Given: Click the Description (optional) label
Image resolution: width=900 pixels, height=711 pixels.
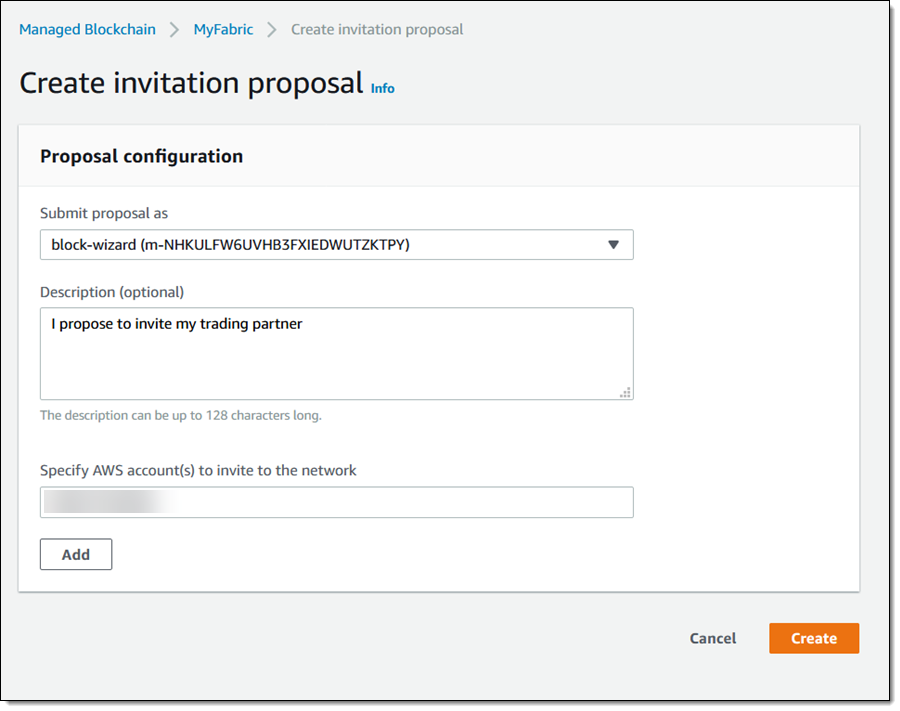Looking at the screenshot, I should coord(112,292).
